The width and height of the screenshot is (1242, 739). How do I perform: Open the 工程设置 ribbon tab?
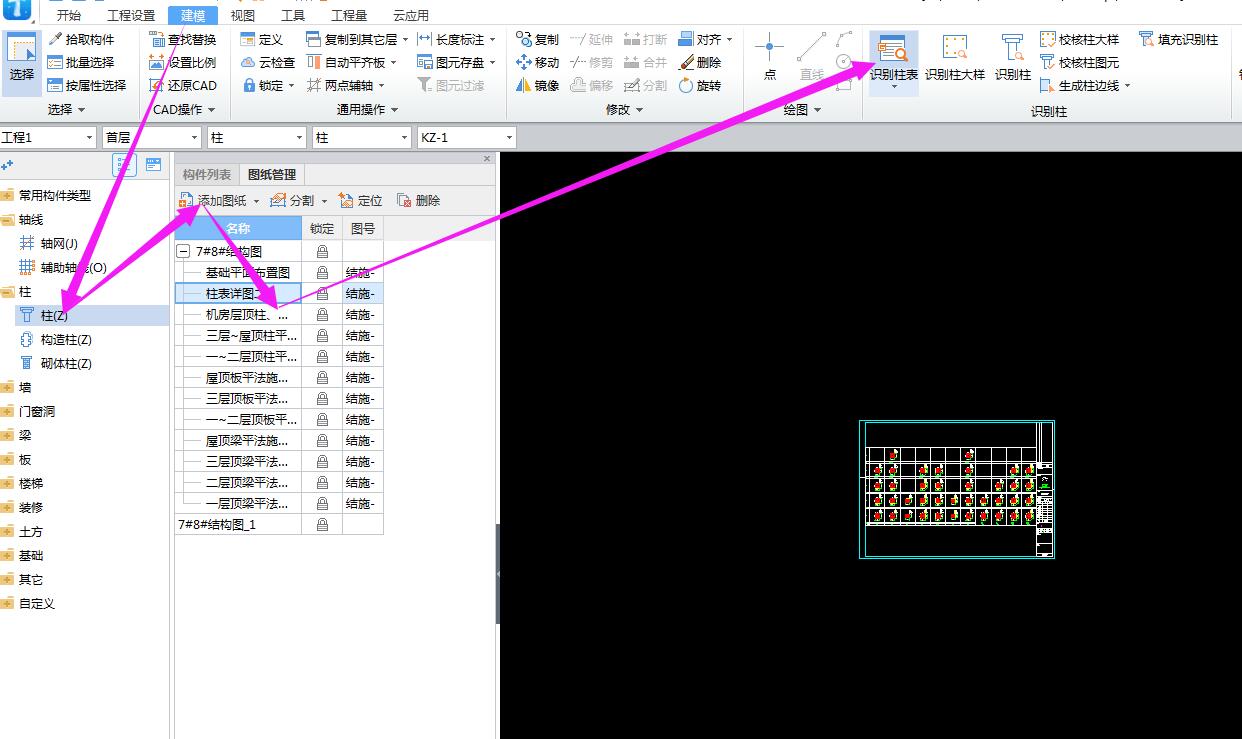(131, 15)
